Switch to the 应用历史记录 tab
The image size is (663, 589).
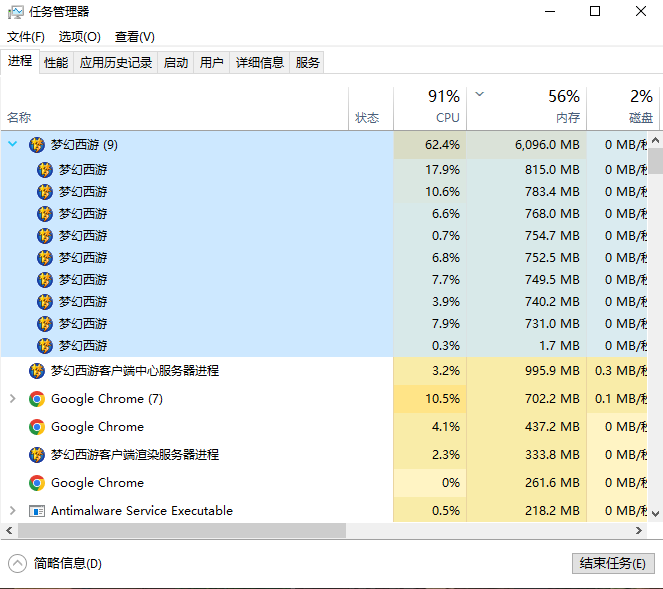116,63
